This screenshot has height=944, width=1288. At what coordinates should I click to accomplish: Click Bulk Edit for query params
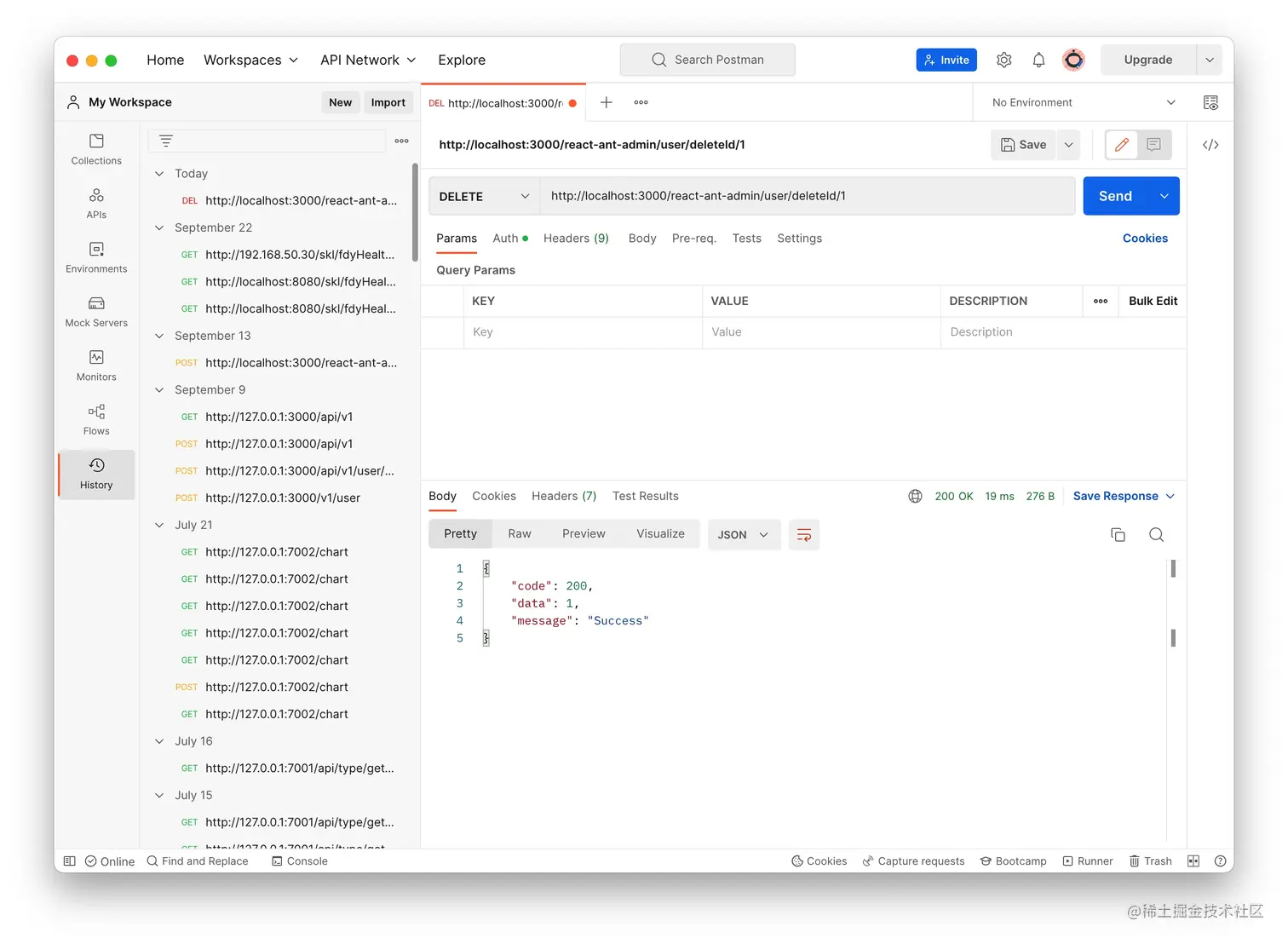(x=1153, y=301)
